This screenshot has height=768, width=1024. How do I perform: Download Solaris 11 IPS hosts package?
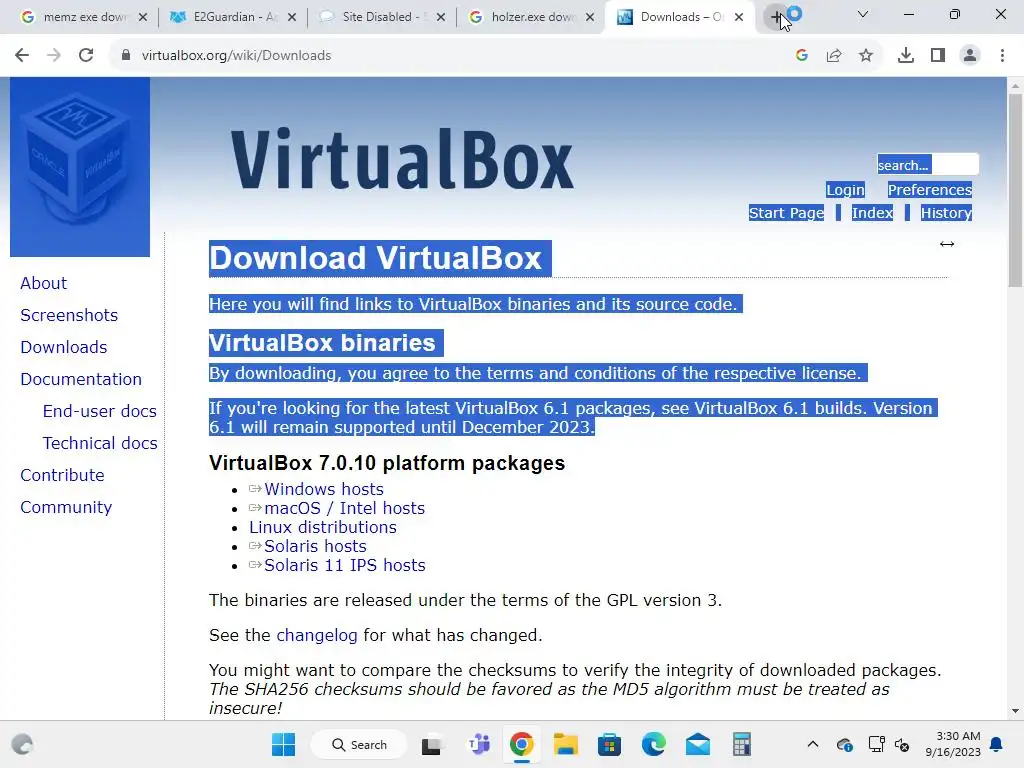[344, 565]
